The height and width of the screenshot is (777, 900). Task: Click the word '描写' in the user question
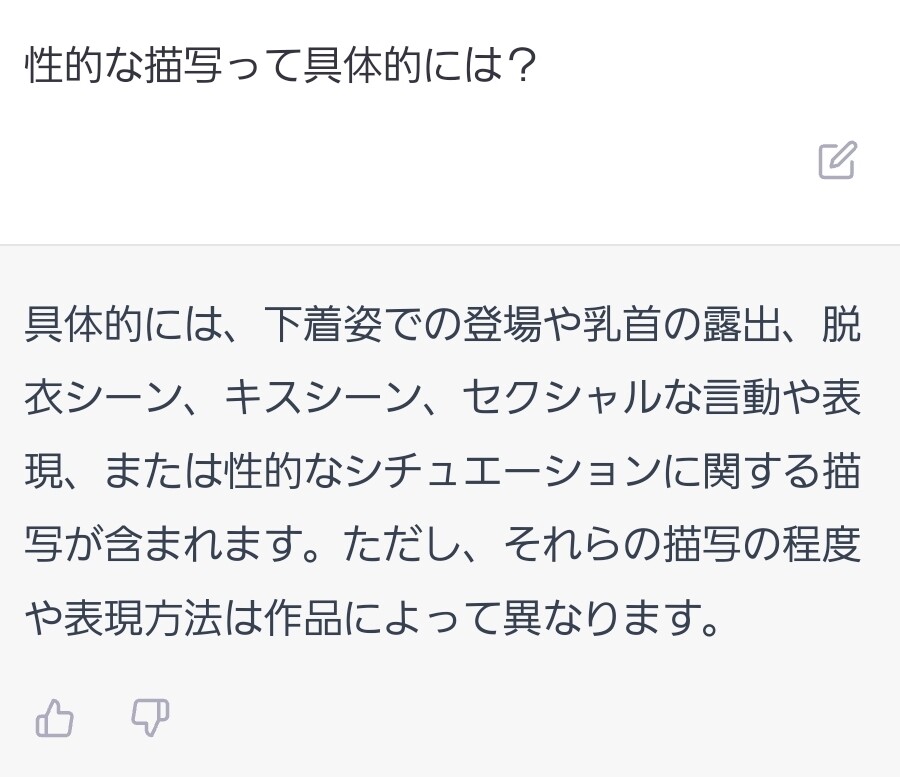[183, 65]
